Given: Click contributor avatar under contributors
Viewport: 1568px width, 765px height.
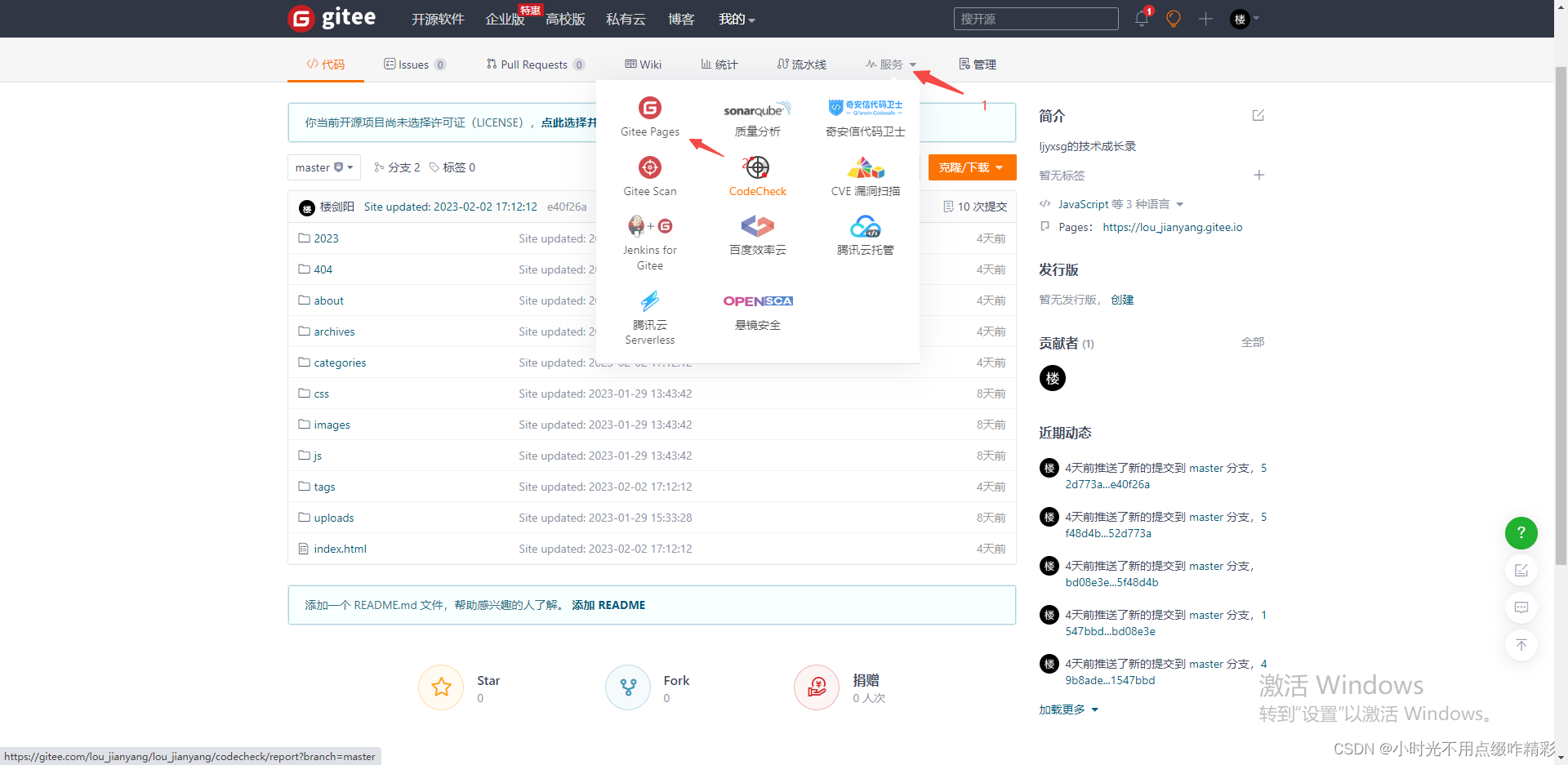Looking at the screenshot, I should click(1052, 378).
